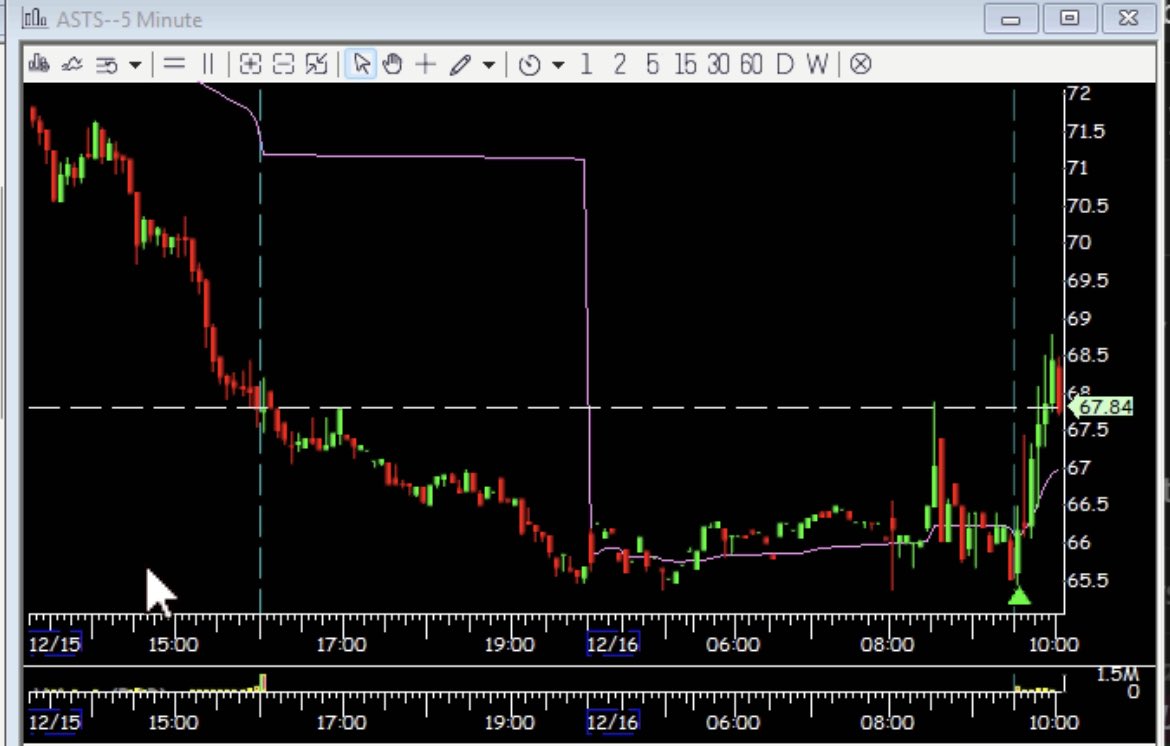Click the 71.5 price scale label
This screenshot has height=746, width=1170.
click(x=1088, y=131)
